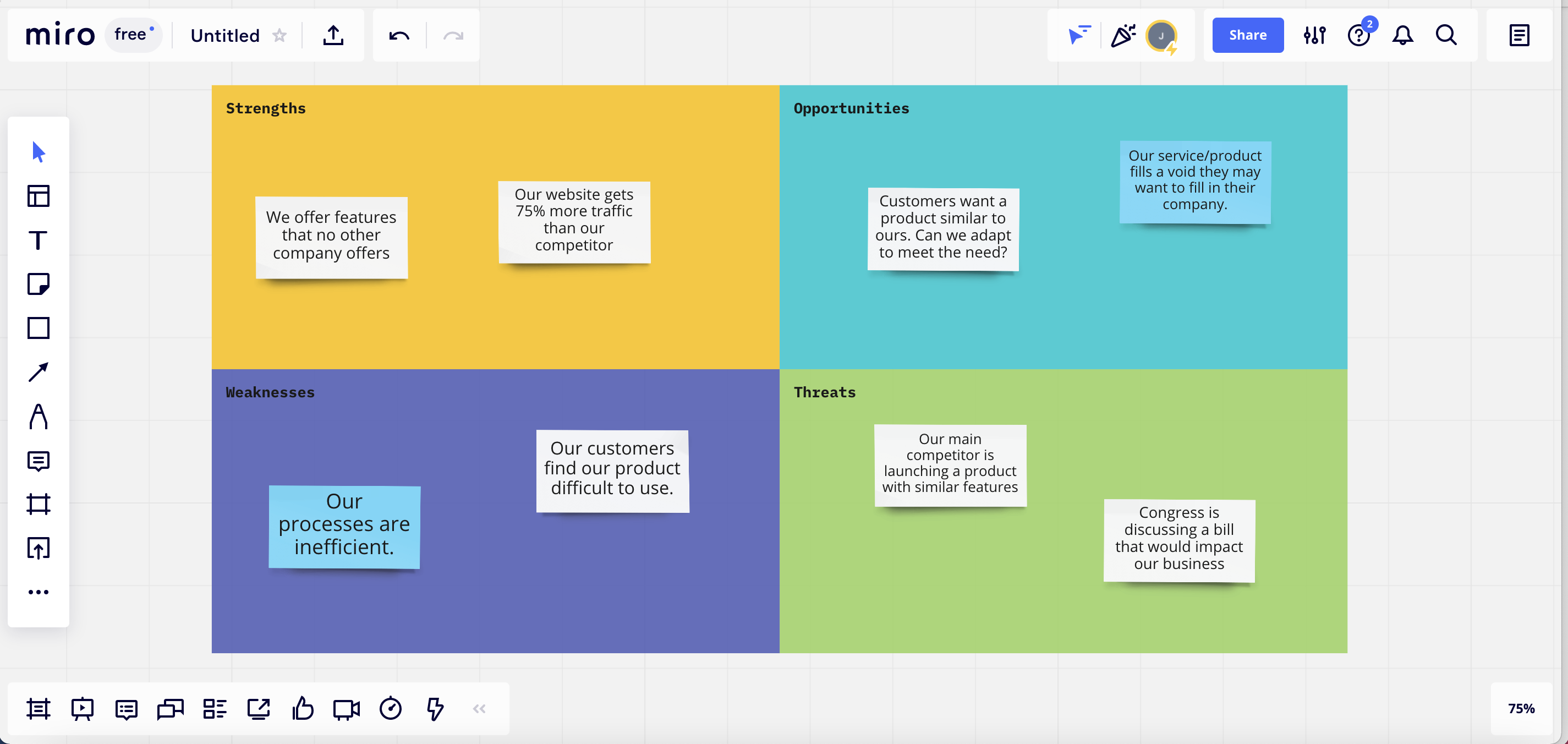This screenshot has height=744, width=1568.
Task: Select the connection arrow tool
Action: click(x=38, y=372)
